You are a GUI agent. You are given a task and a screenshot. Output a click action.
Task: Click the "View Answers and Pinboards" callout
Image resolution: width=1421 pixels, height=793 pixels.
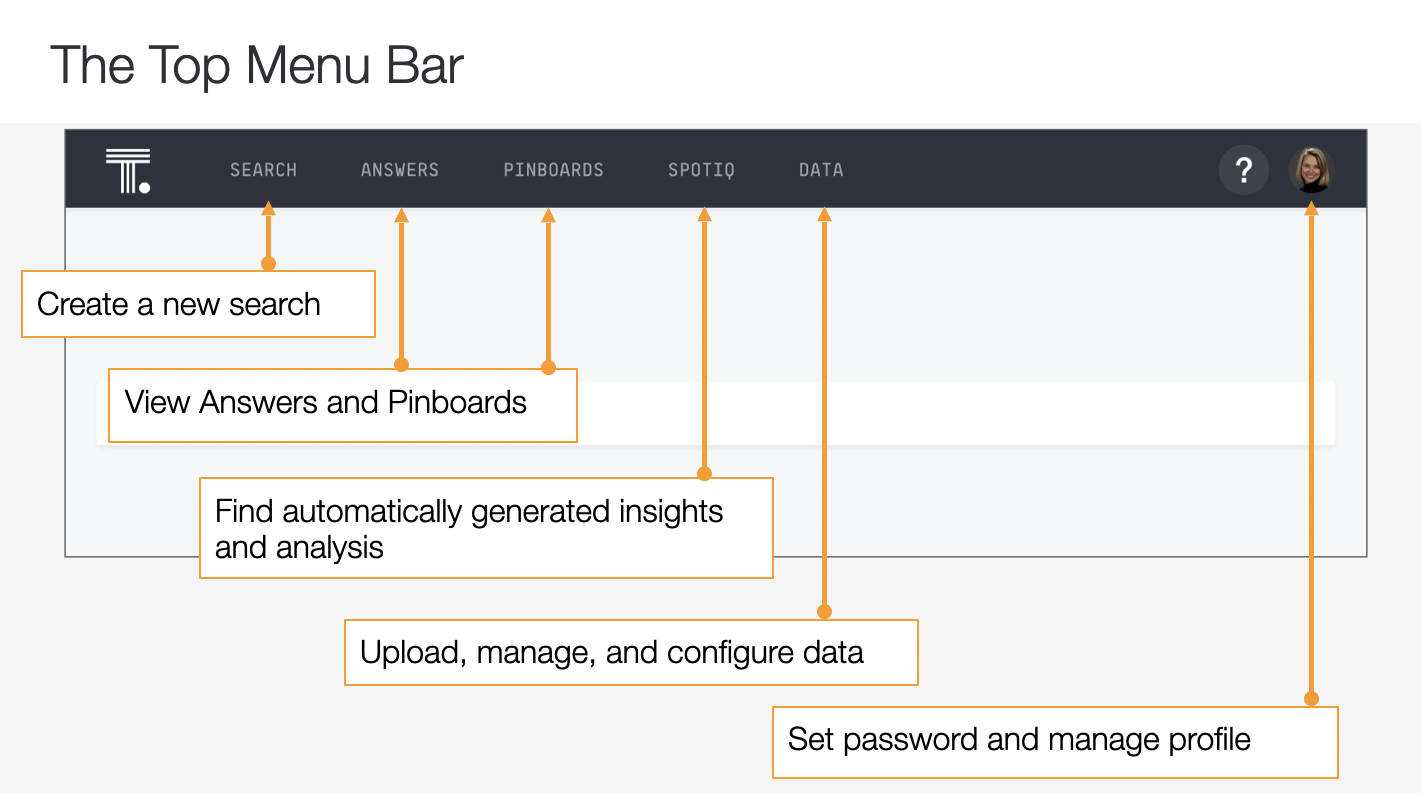tap(342, 403)
